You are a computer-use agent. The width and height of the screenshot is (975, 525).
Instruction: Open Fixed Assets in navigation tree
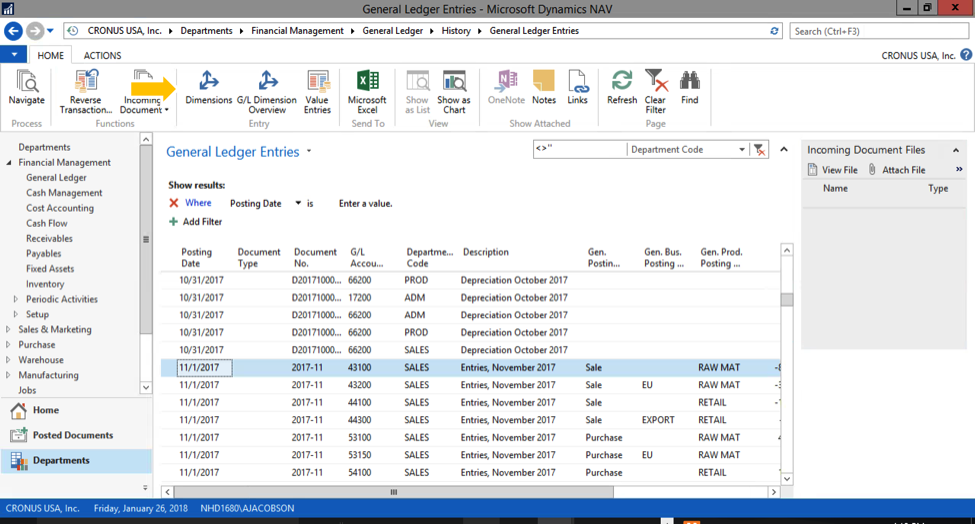pyautogui.click(x=50, y=269)
